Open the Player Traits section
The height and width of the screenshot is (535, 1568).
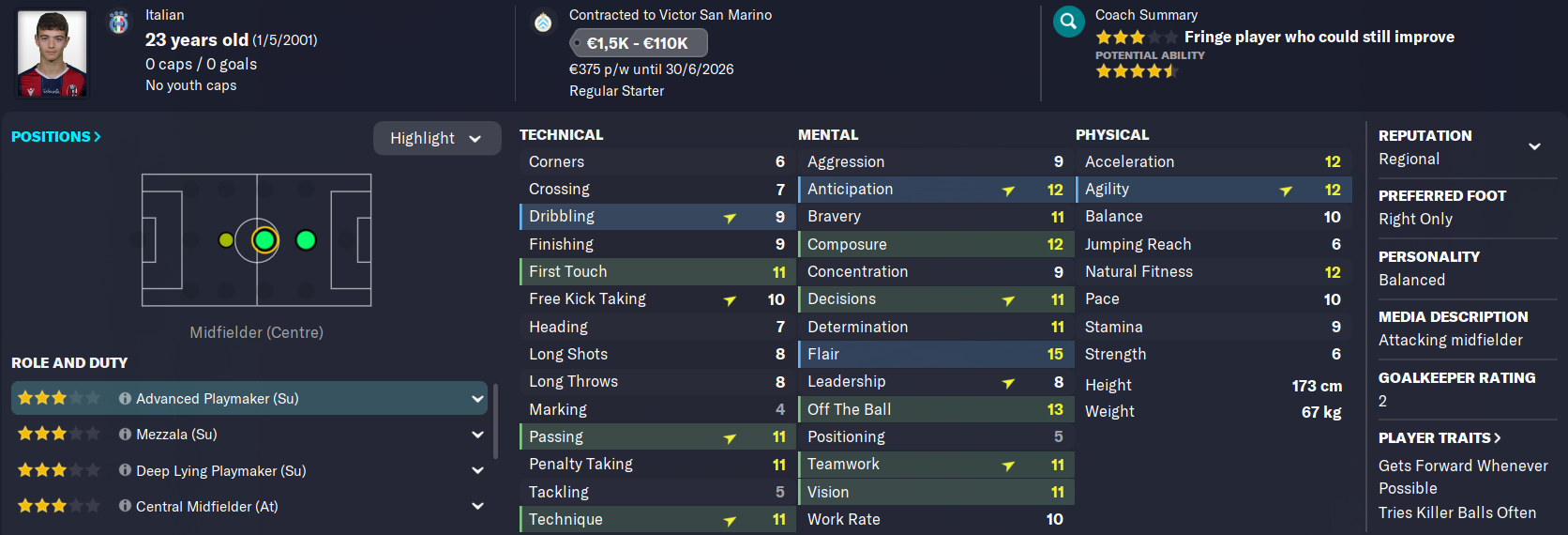tap(1439, 437)
